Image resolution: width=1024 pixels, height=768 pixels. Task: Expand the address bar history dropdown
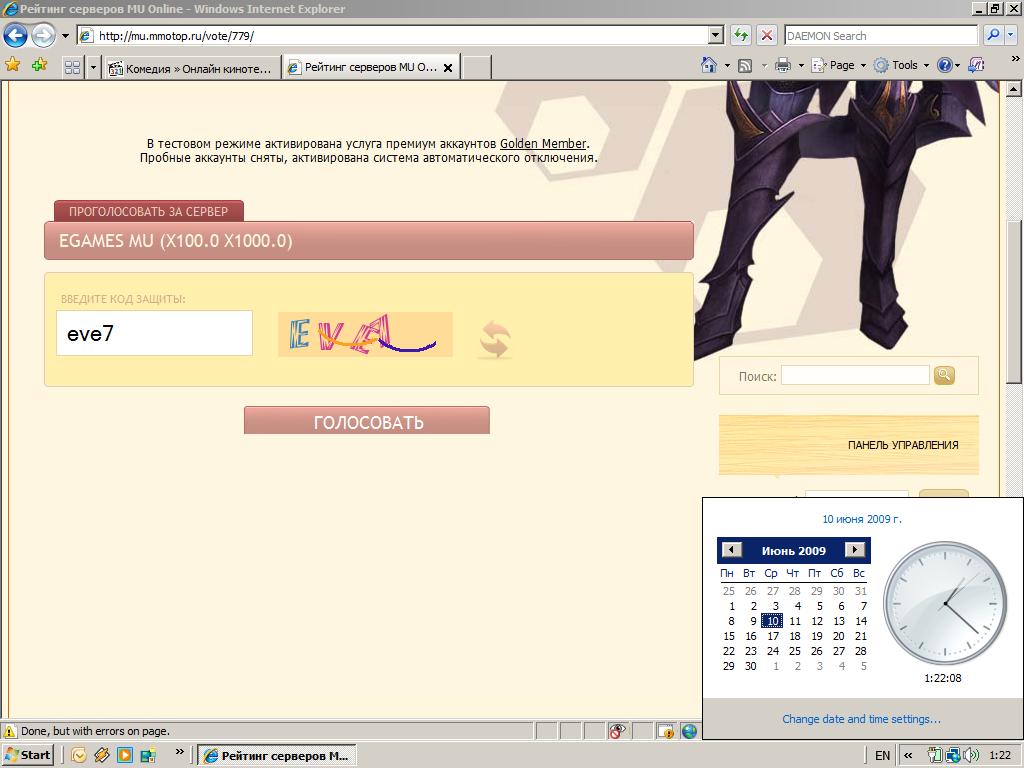(716, 36)
